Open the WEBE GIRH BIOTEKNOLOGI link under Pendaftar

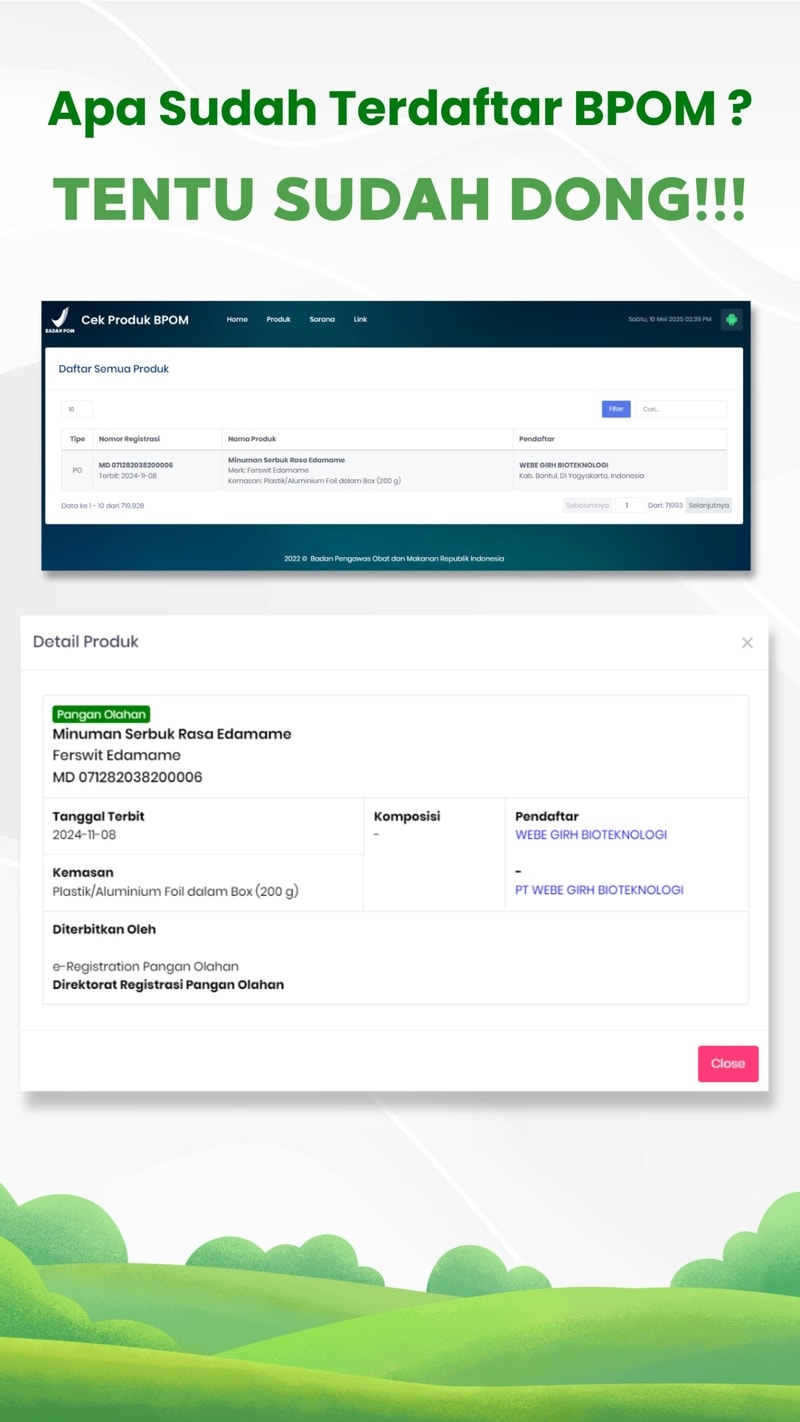click(591, 835)
